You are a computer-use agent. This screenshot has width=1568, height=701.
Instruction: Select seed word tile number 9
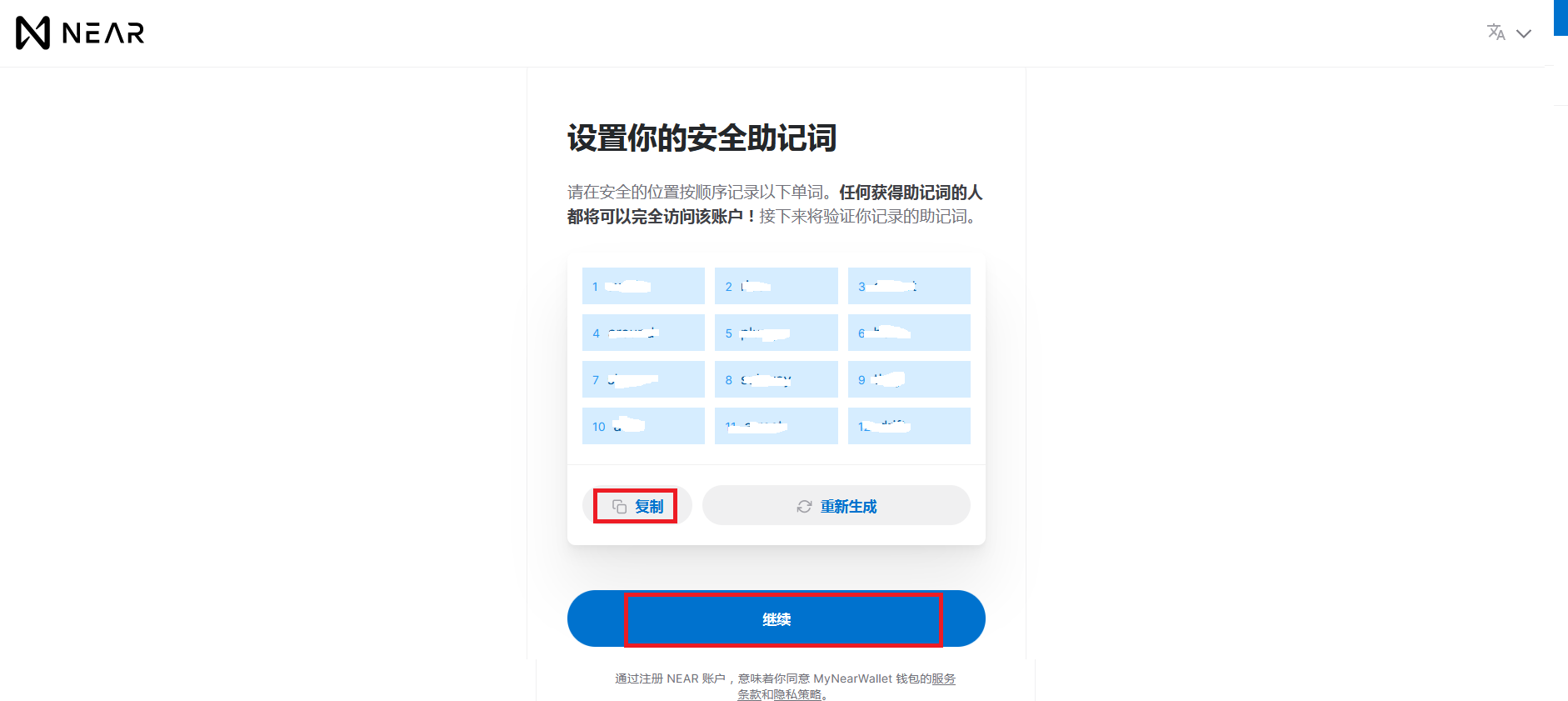coord(909,379)
